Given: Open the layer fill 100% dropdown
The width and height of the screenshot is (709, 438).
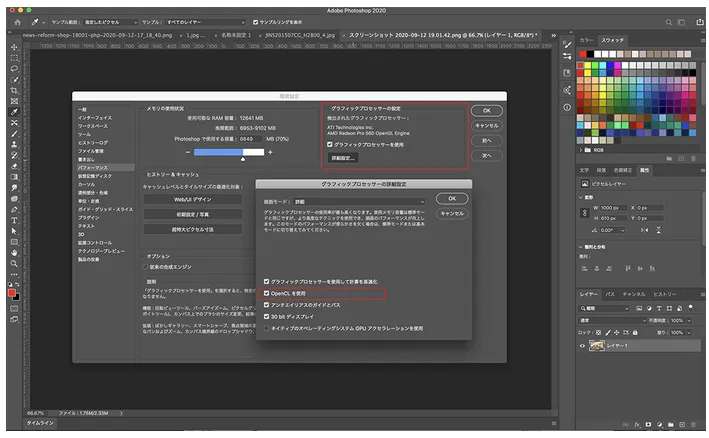Looking at the screenshot, I should pyautogui.click(x=689, y=333).
